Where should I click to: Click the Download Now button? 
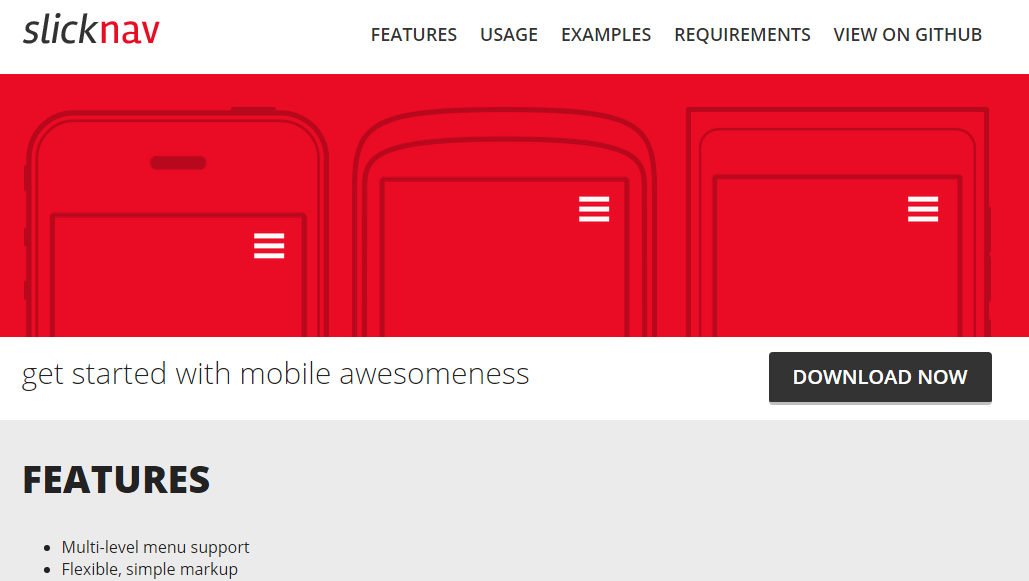(880, 377)
